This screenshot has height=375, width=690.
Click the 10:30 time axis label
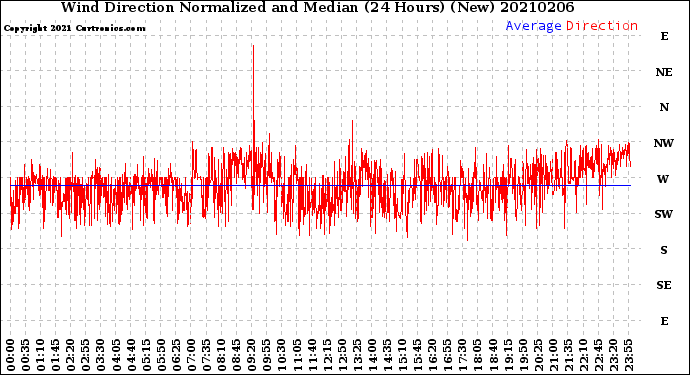282,355
